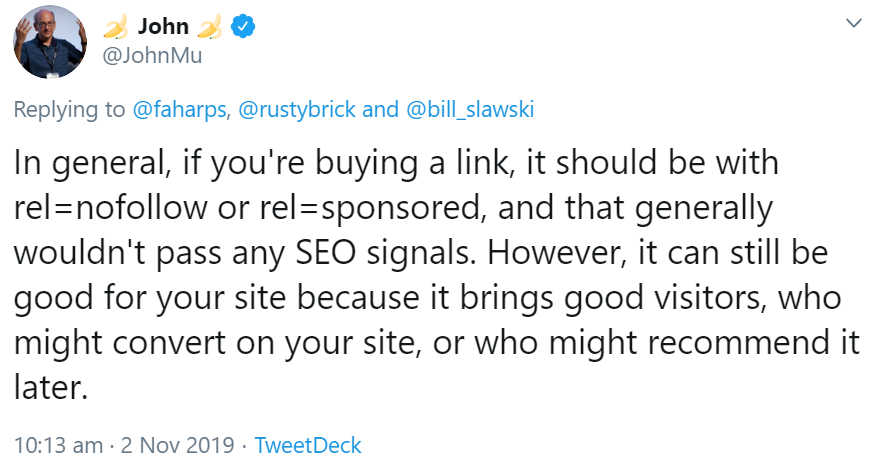Open the John display name profile link
This screenshot has width=880, height=473.
click(x=163, y=27)
